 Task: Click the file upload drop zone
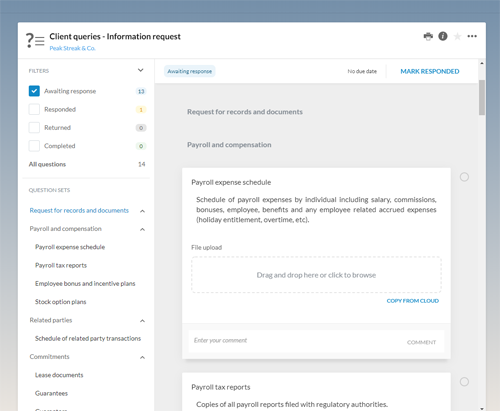[316, 275]
